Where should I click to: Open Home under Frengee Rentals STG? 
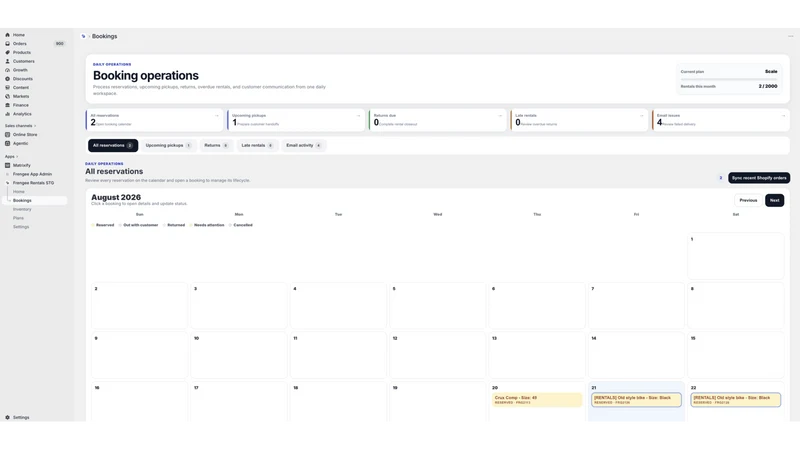coord(19,191)
